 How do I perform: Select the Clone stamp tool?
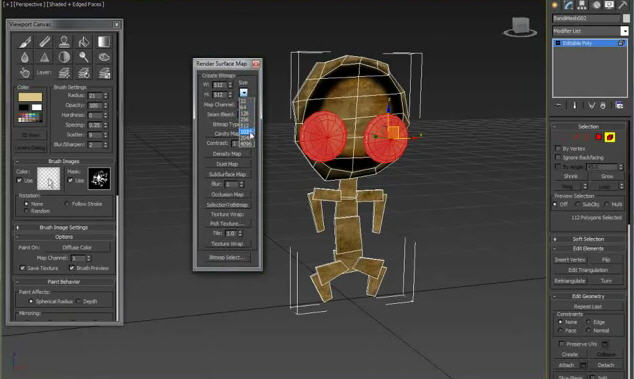point(64,41)
